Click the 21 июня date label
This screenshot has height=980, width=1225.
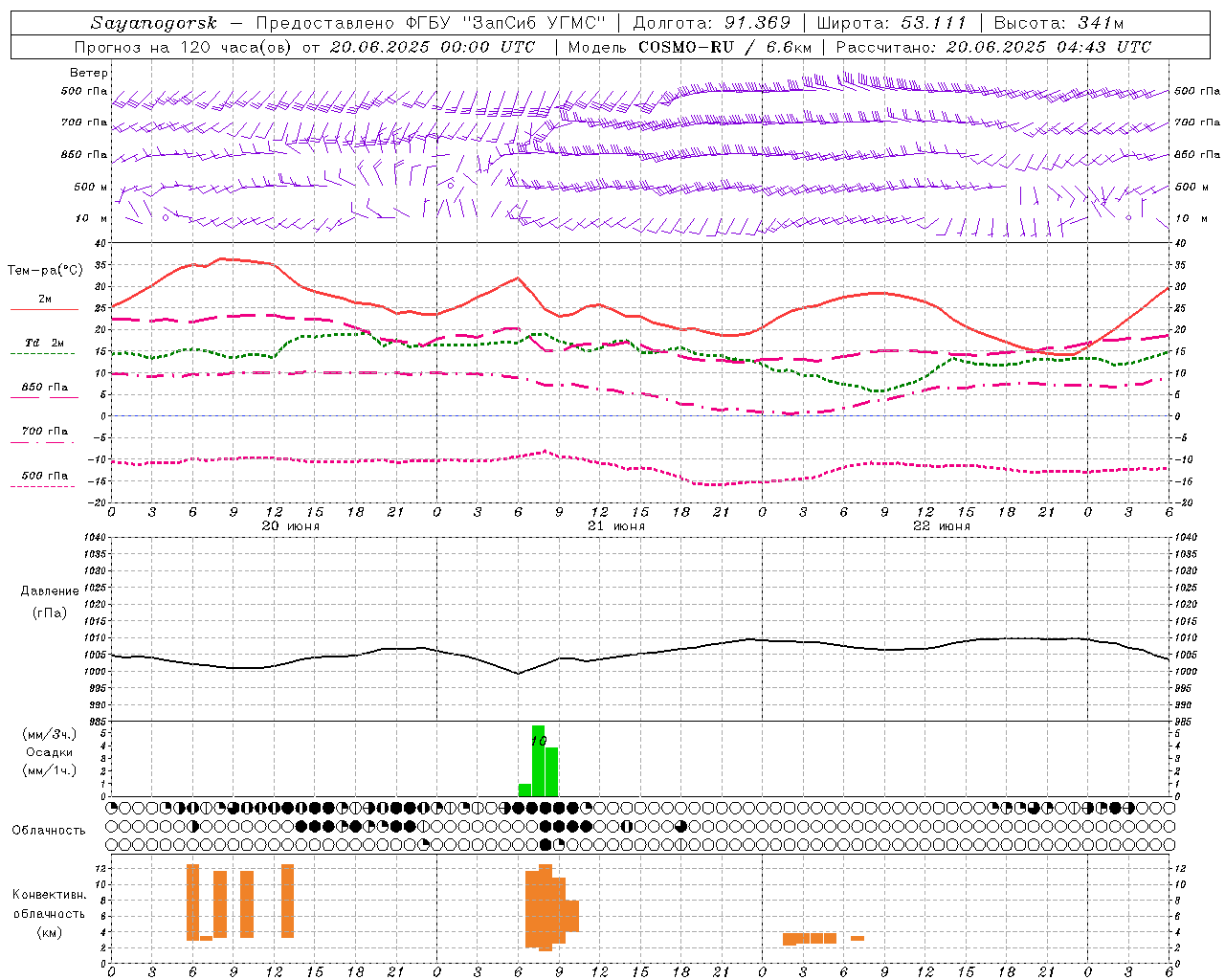(616, 526)
